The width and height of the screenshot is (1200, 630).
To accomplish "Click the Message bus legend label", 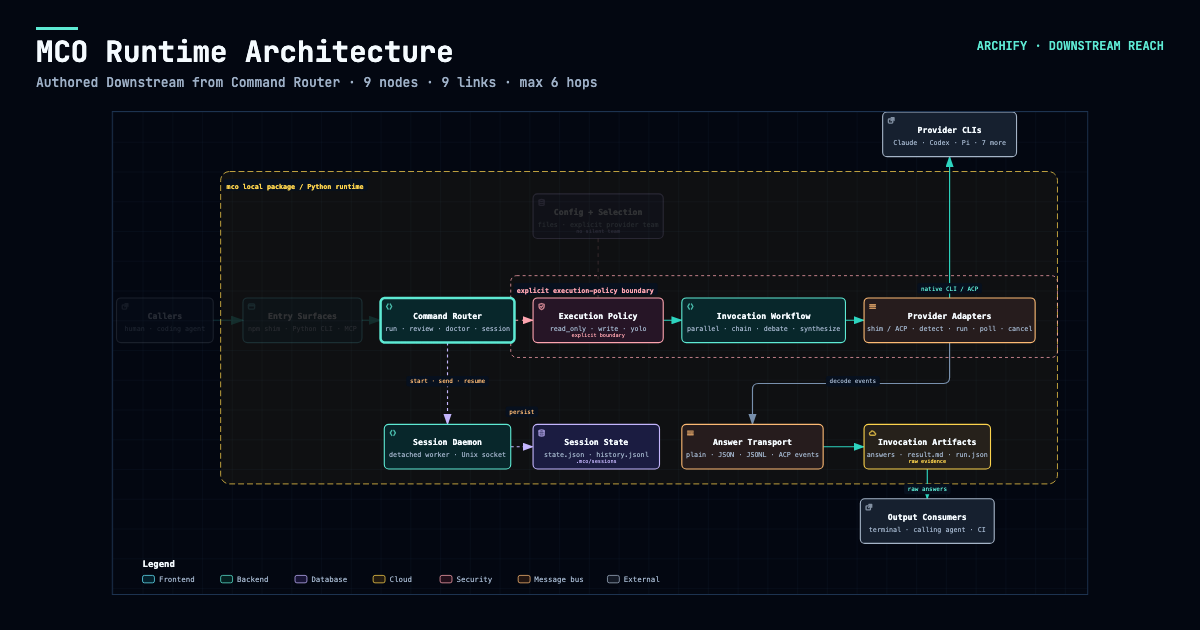I will (559, 579).
